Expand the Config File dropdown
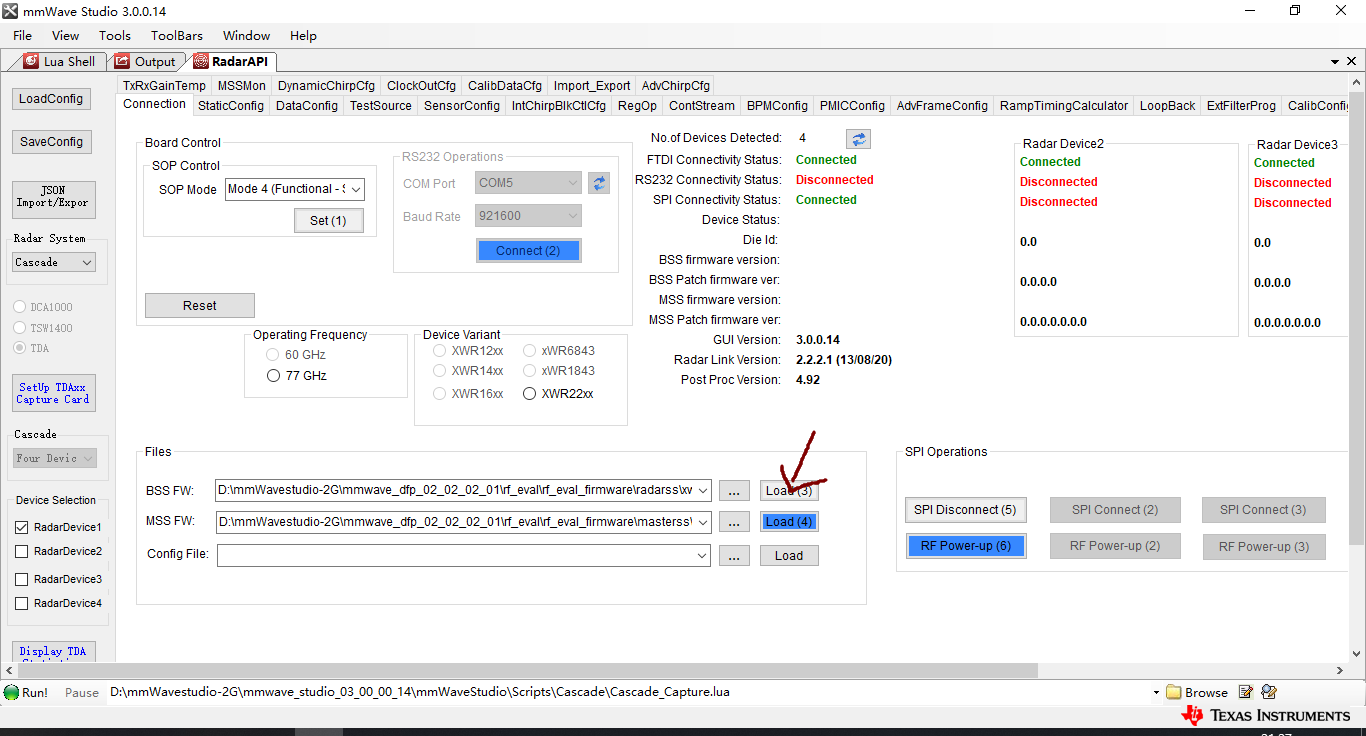1366x736 pixels. 703,555
